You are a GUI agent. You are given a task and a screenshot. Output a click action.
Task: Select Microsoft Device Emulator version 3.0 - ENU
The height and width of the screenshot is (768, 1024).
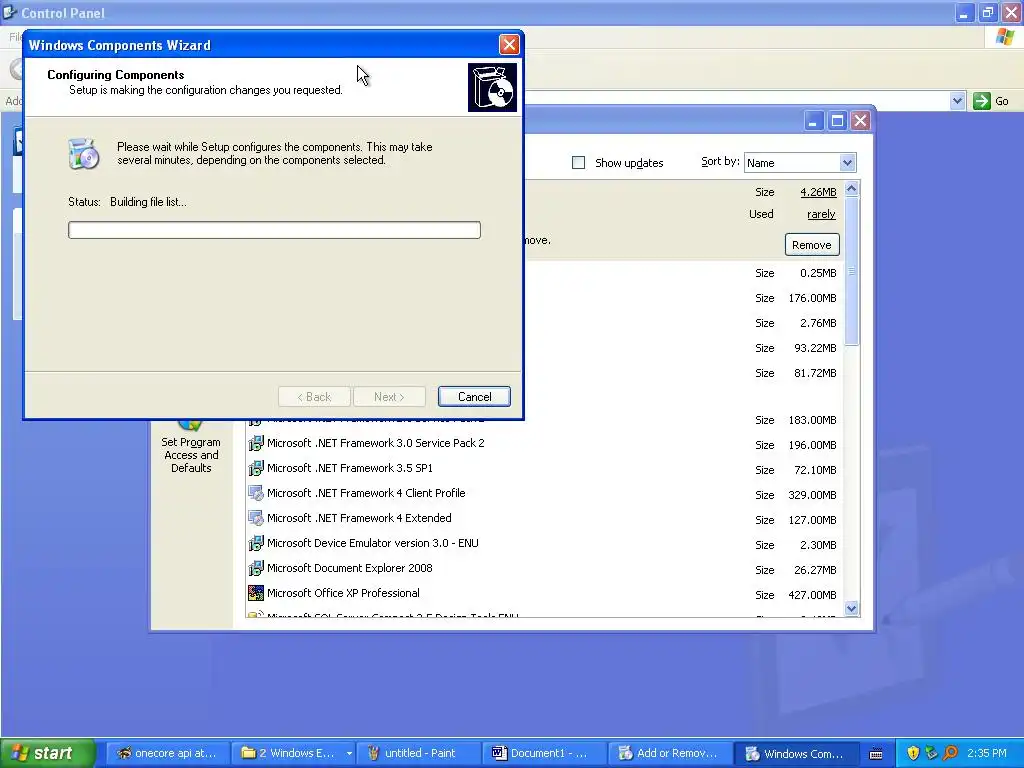coord(372,543)
